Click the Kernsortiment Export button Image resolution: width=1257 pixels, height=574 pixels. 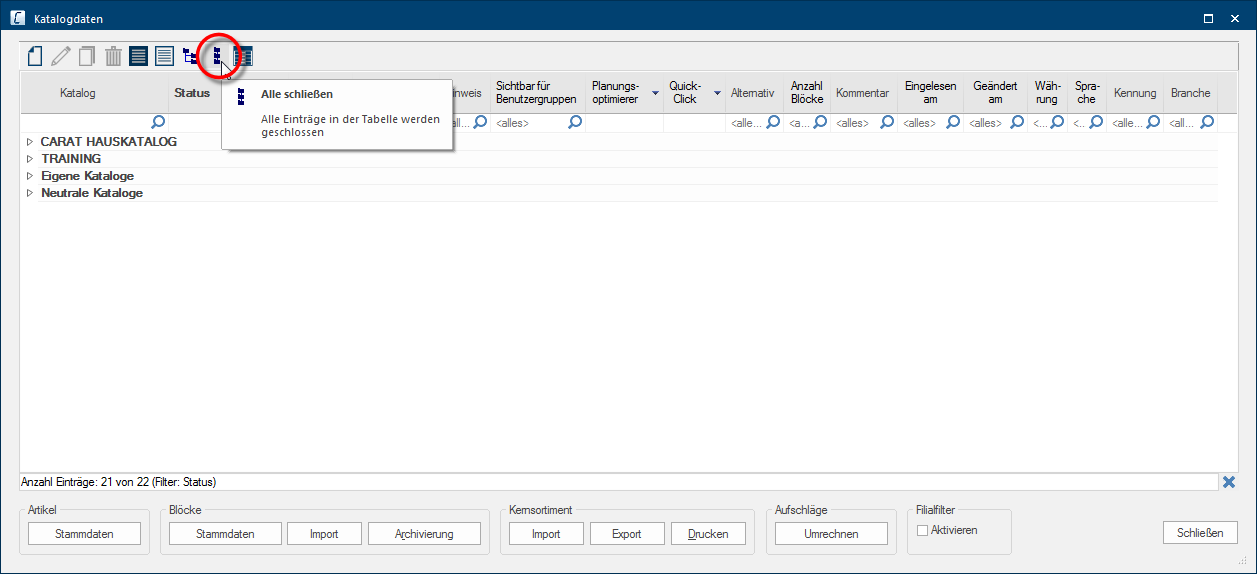tap(627, 534)
